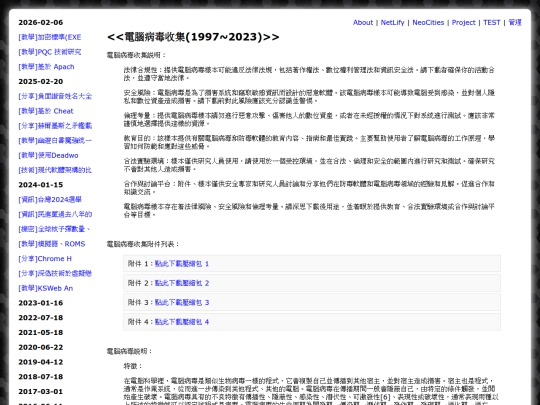Download attachment 1 compressed package link
Image resolution: width=540 pixels, height=405 pixels.
(182, 264)
